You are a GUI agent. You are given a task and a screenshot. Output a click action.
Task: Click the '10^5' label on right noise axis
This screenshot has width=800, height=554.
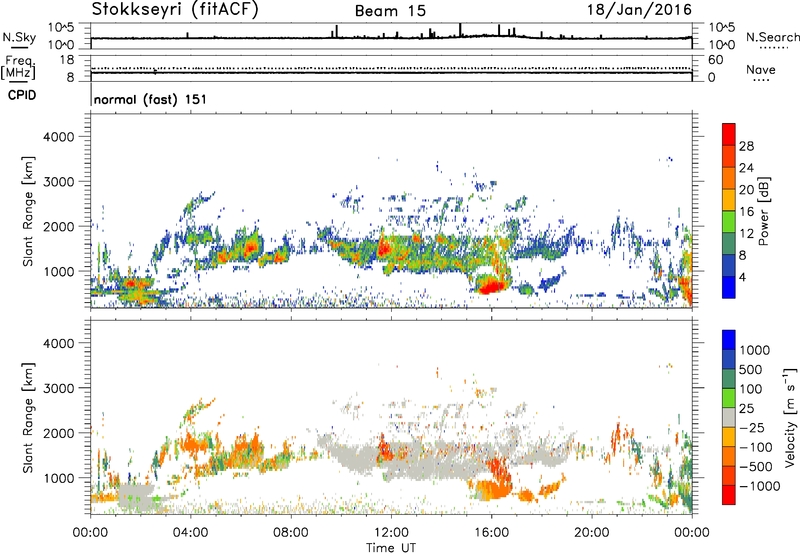(722, 27)
